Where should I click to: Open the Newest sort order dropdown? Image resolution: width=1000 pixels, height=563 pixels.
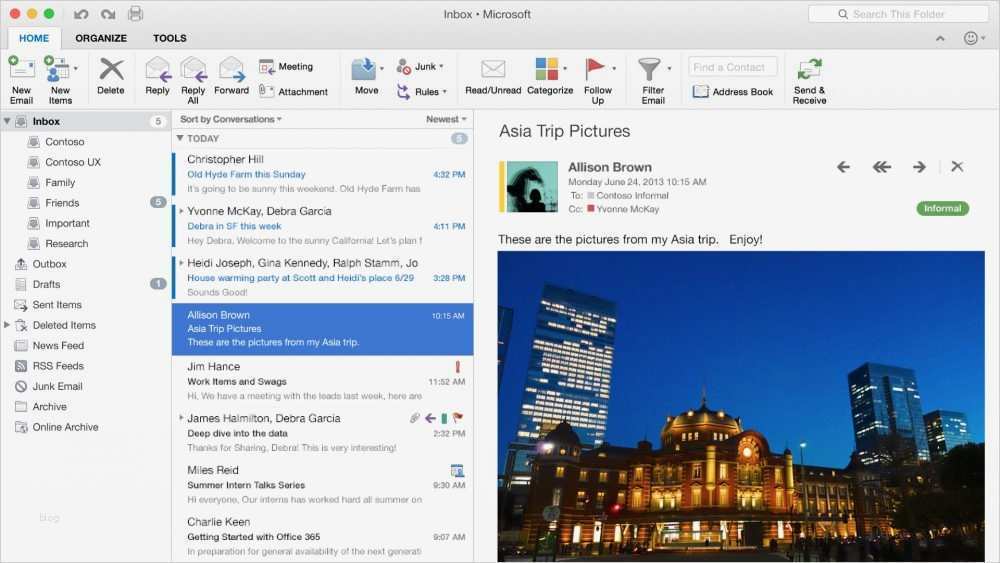(x=446, y=119)
